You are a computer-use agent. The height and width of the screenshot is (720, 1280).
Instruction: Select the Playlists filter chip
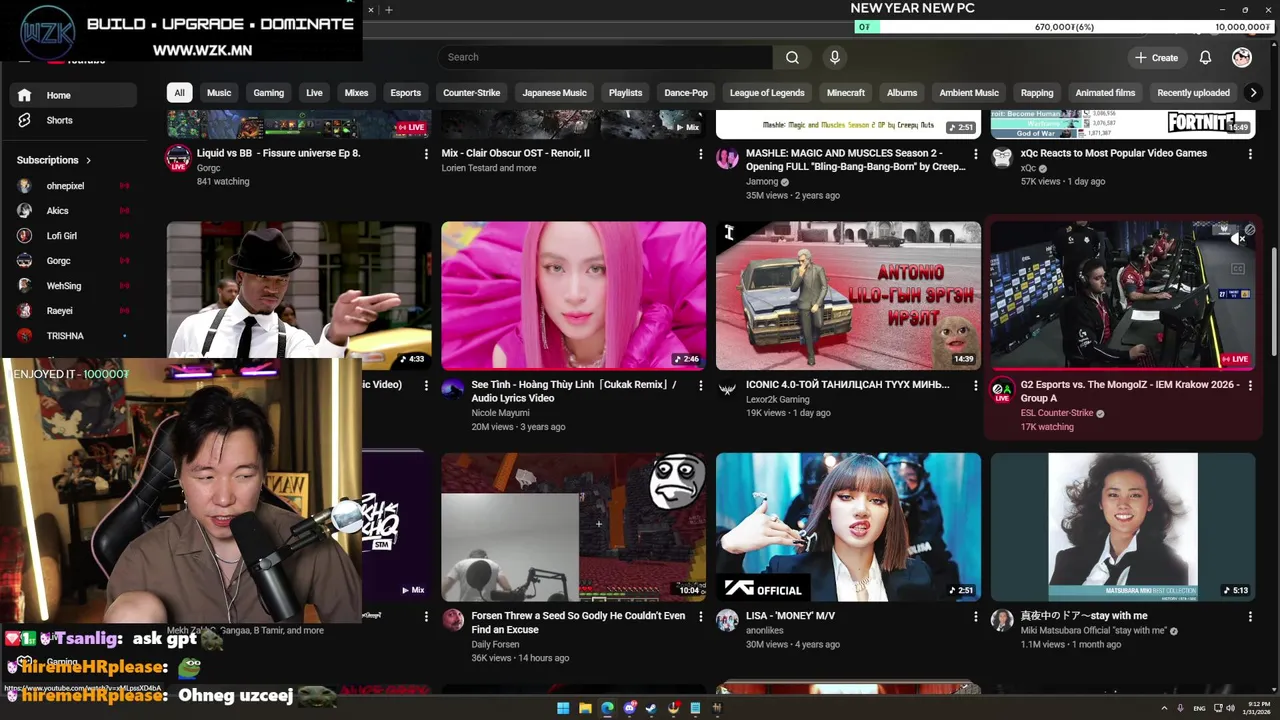625,93
